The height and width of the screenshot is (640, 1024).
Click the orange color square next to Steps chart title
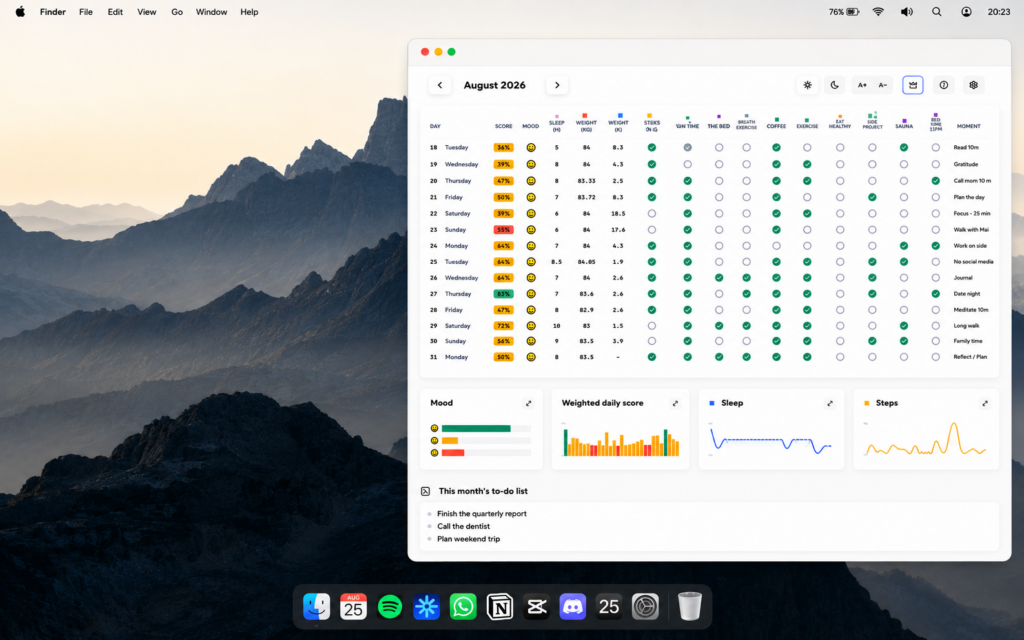[x=867, y=404]
